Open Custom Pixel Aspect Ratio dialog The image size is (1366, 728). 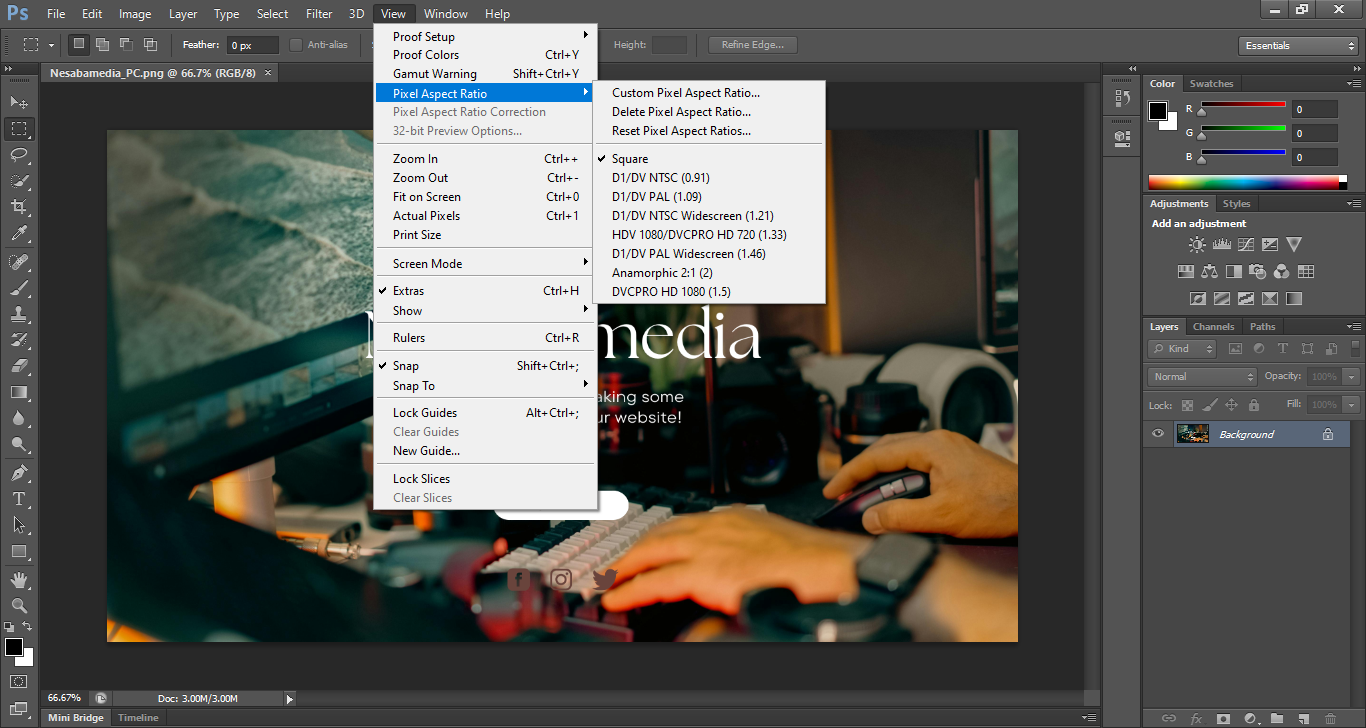pyautogui.click(x=686, y=93)
